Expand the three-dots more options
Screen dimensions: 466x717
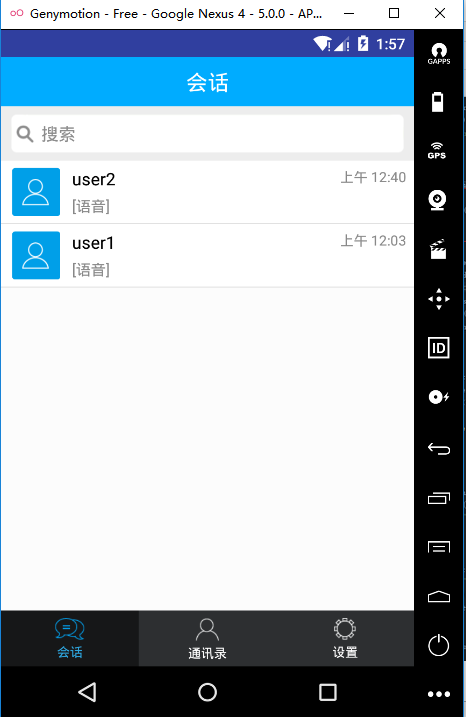tap(439, 694)
